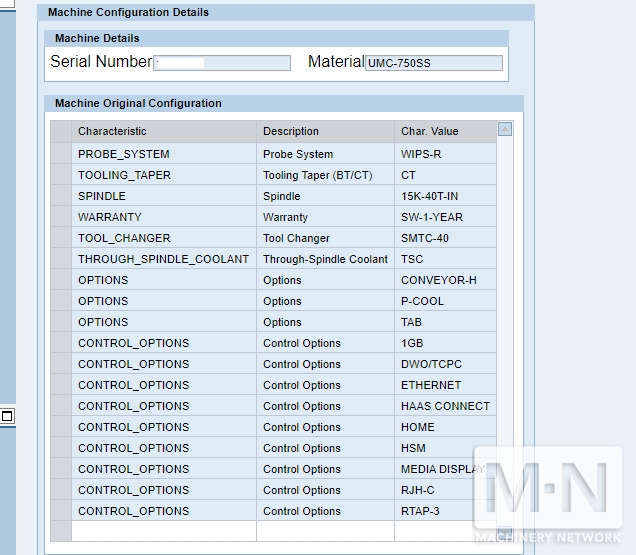The width and height of the screenshot is (636, 555).
Task: Click the CT value cell
Action: click(445, 175)
